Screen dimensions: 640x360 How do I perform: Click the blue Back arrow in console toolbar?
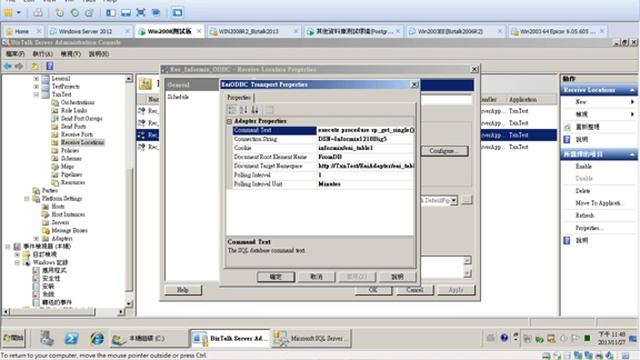(x=8, y=66)
